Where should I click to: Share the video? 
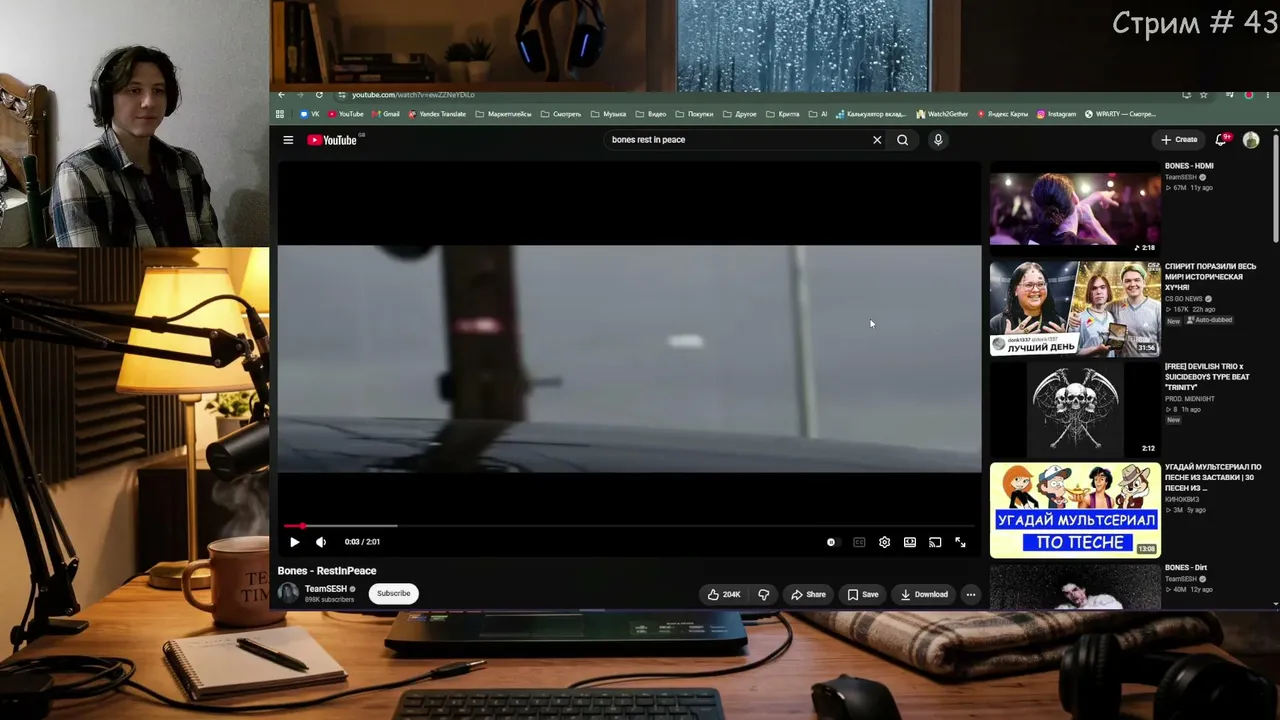(808, 594)
